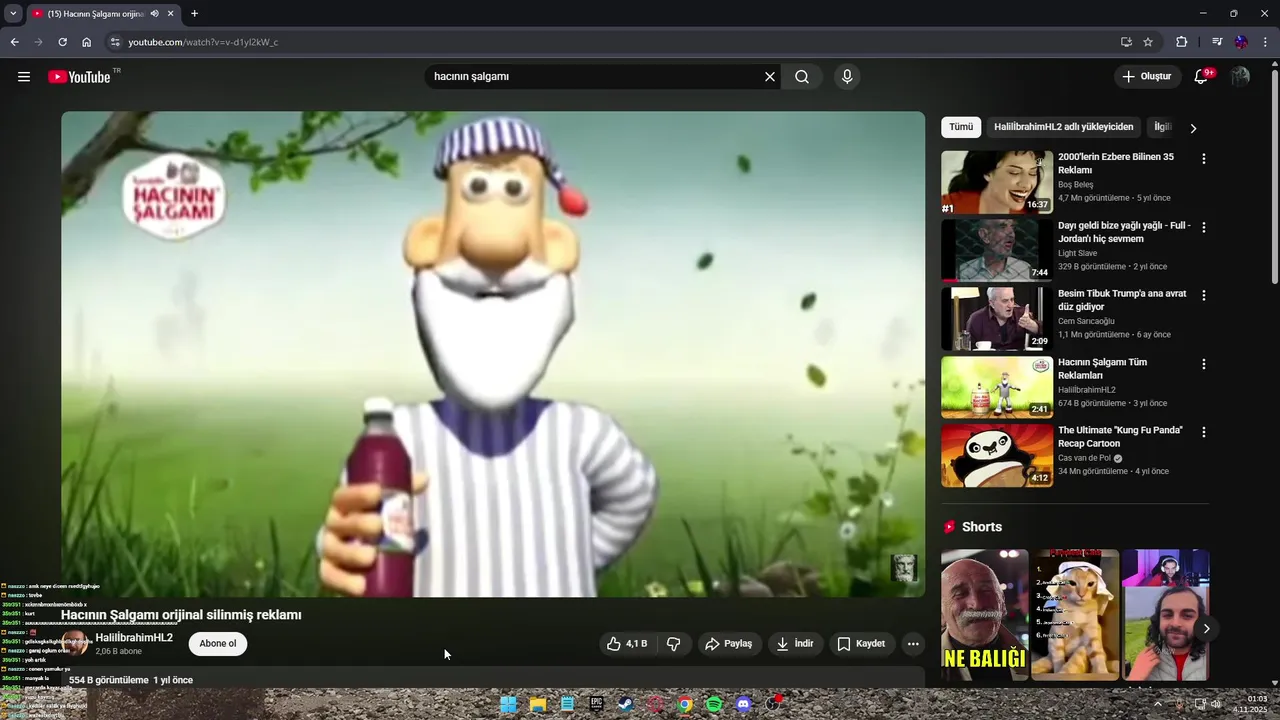The height and width of the screenshot is (720, 1280).
Task: Open options for 'Kung Fu Panda' video
Action: pyautogui.click(x=1203, y=432)
